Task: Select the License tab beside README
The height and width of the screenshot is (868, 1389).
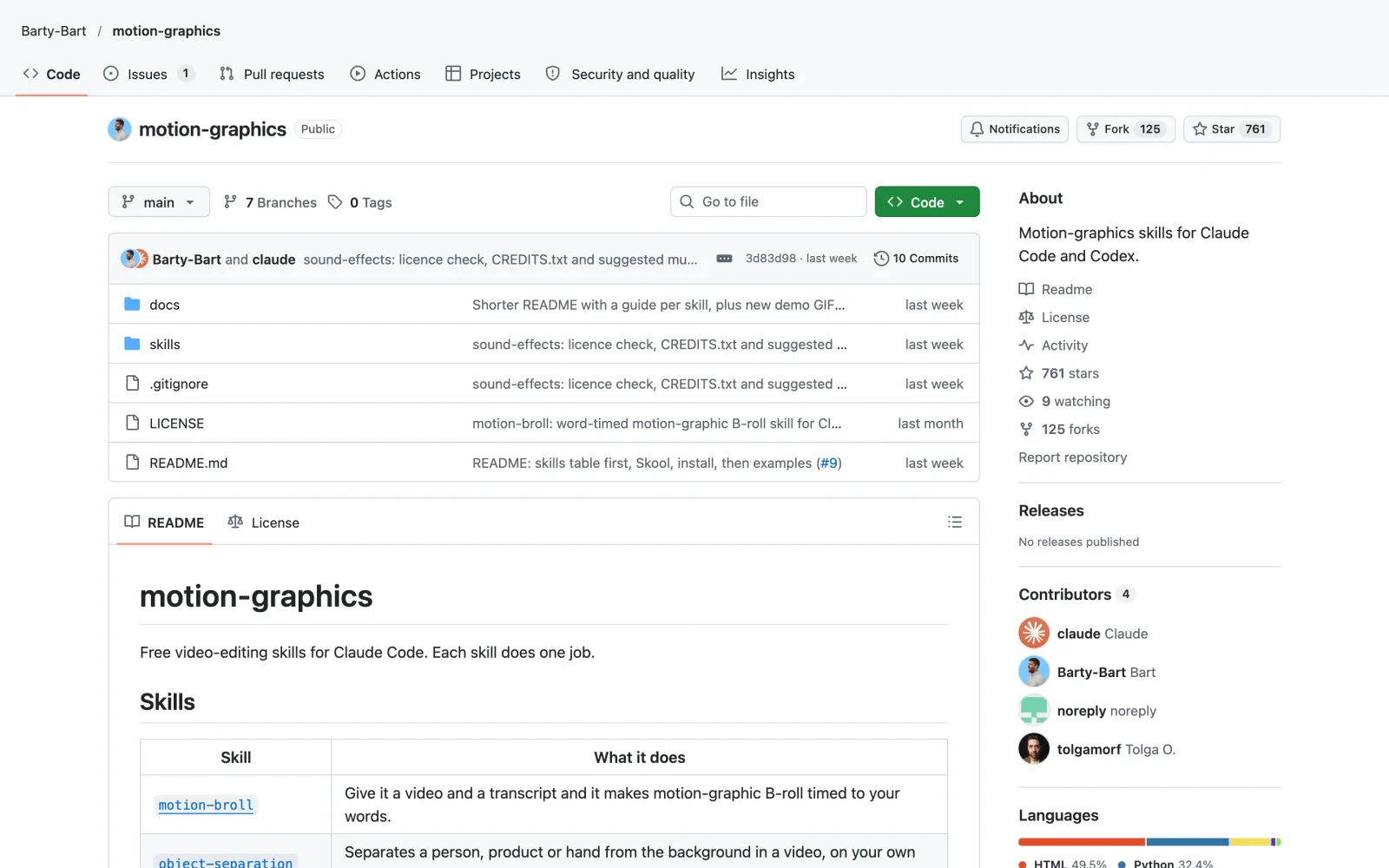Action: point(263,523)
